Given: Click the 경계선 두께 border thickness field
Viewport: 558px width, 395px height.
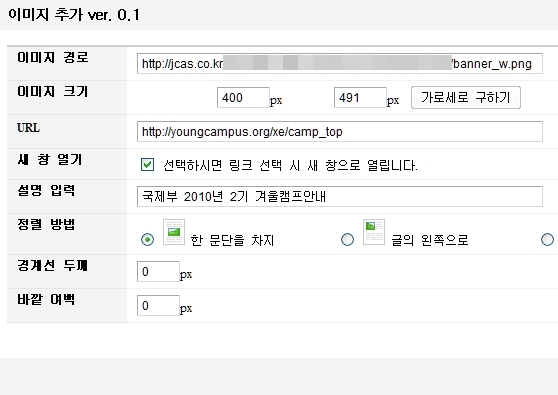Looking at the screenshot, I should [158, 272].
